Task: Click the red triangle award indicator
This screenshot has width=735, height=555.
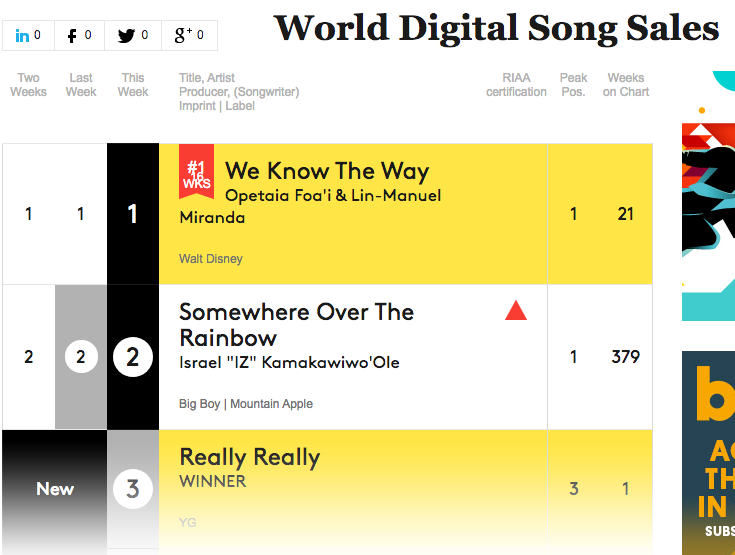Action: pos(516,310)
